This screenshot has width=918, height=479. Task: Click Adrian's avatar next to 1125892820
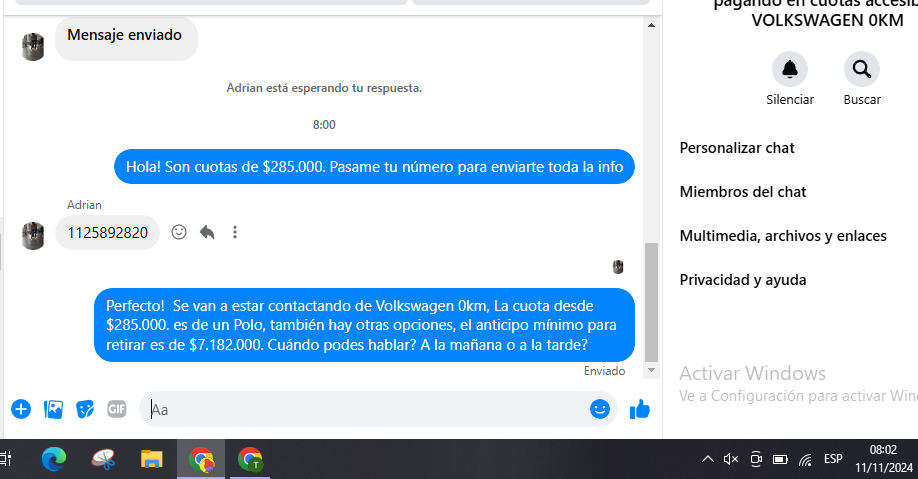click(x=33, y=236)
